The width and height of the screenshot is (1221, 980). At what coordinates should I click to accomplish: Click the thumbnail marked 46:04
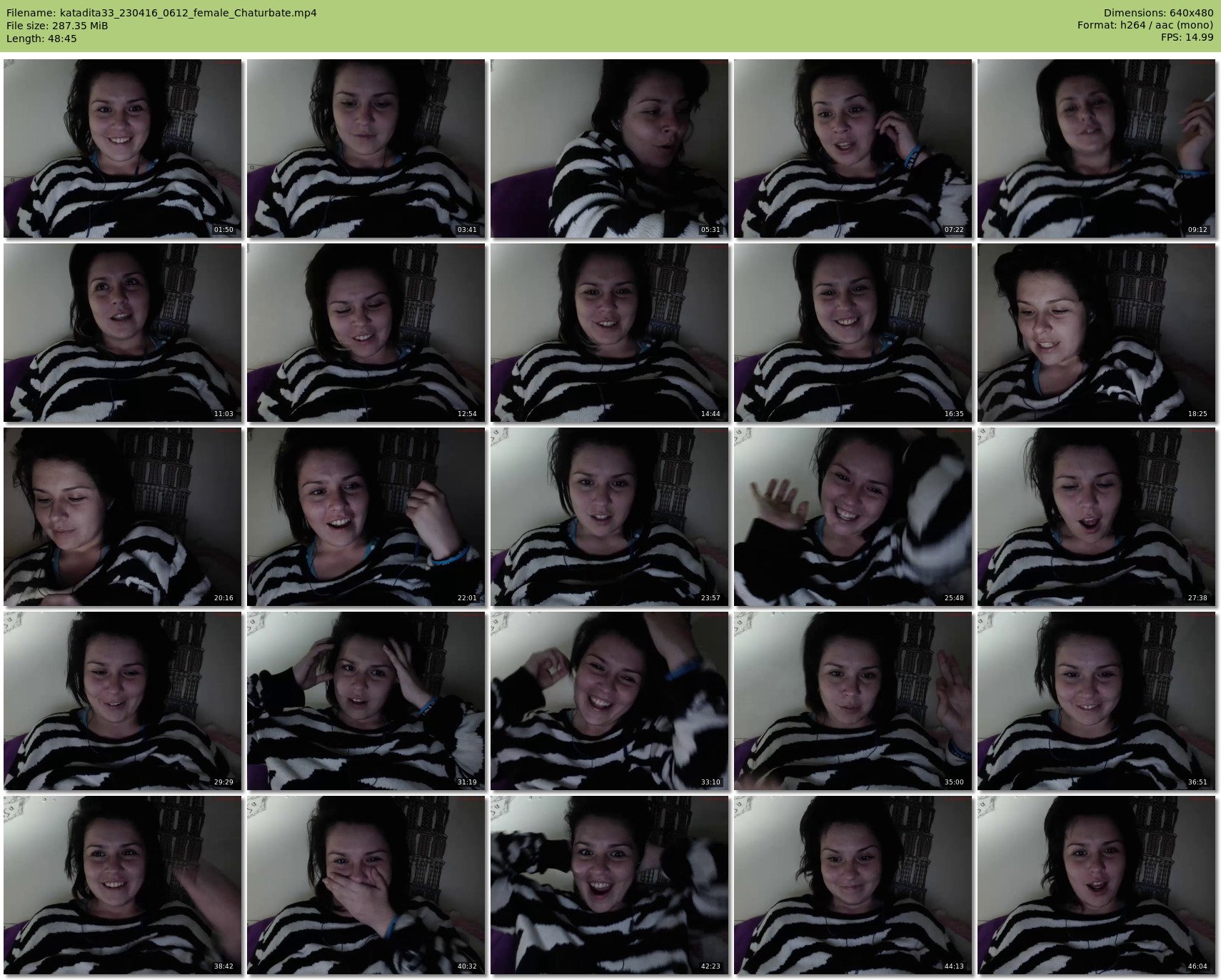coord(1096,885)
